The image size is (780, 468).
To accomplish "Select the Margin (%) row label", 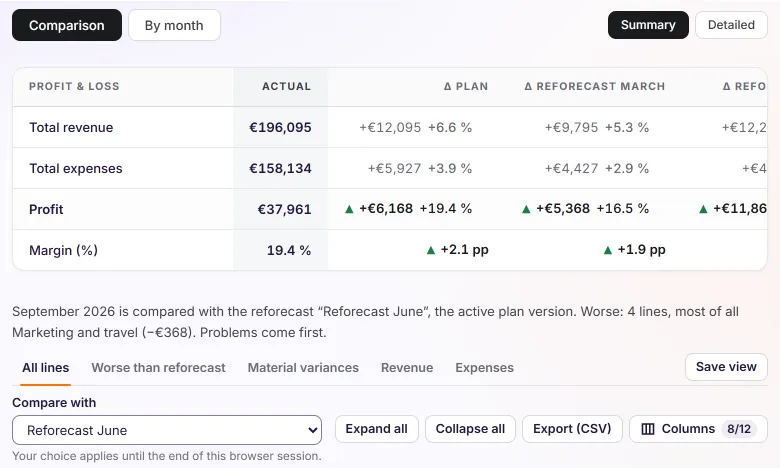I will (x=63, y=250).
